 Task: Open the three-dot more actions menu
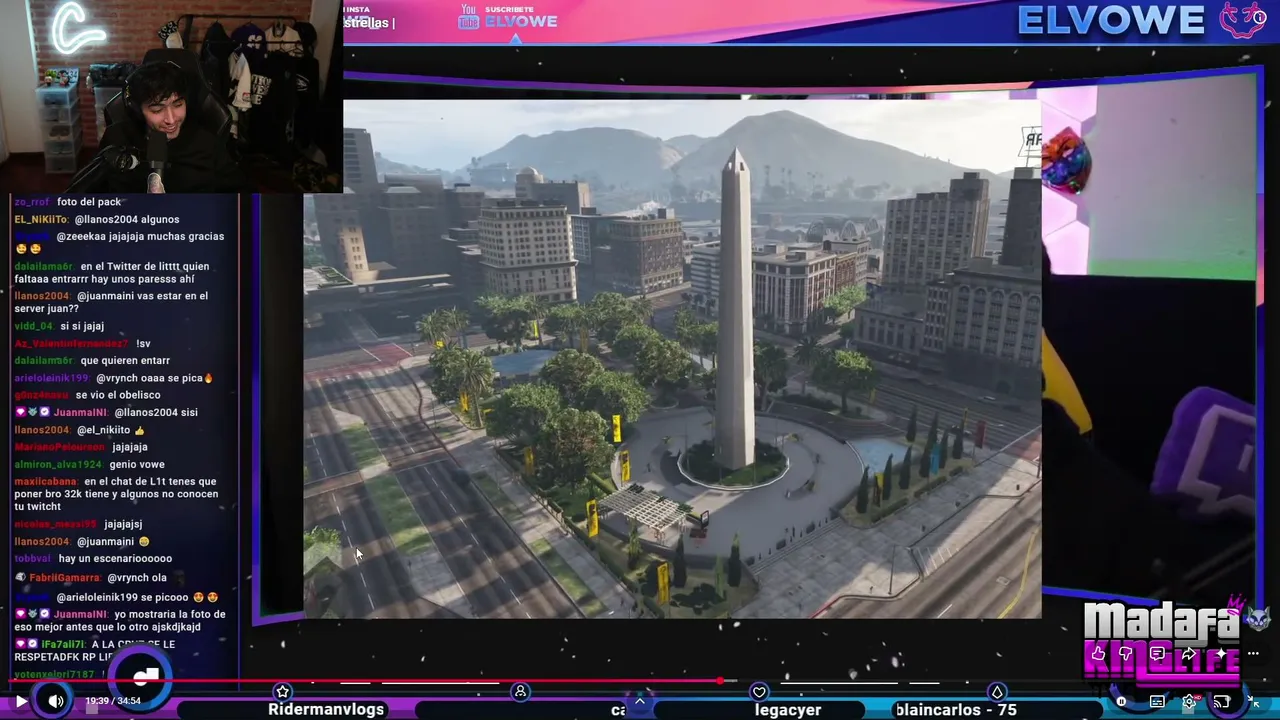[x=1253, y=654]
